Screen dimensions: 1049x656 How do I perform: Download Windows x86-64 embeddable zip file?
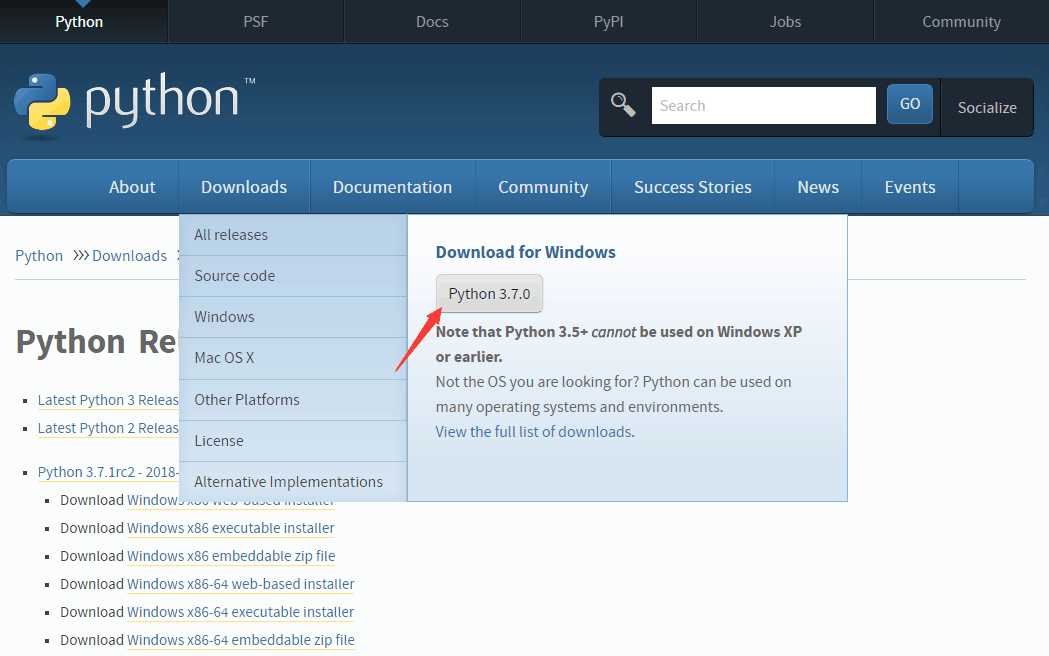pos(241,641)
